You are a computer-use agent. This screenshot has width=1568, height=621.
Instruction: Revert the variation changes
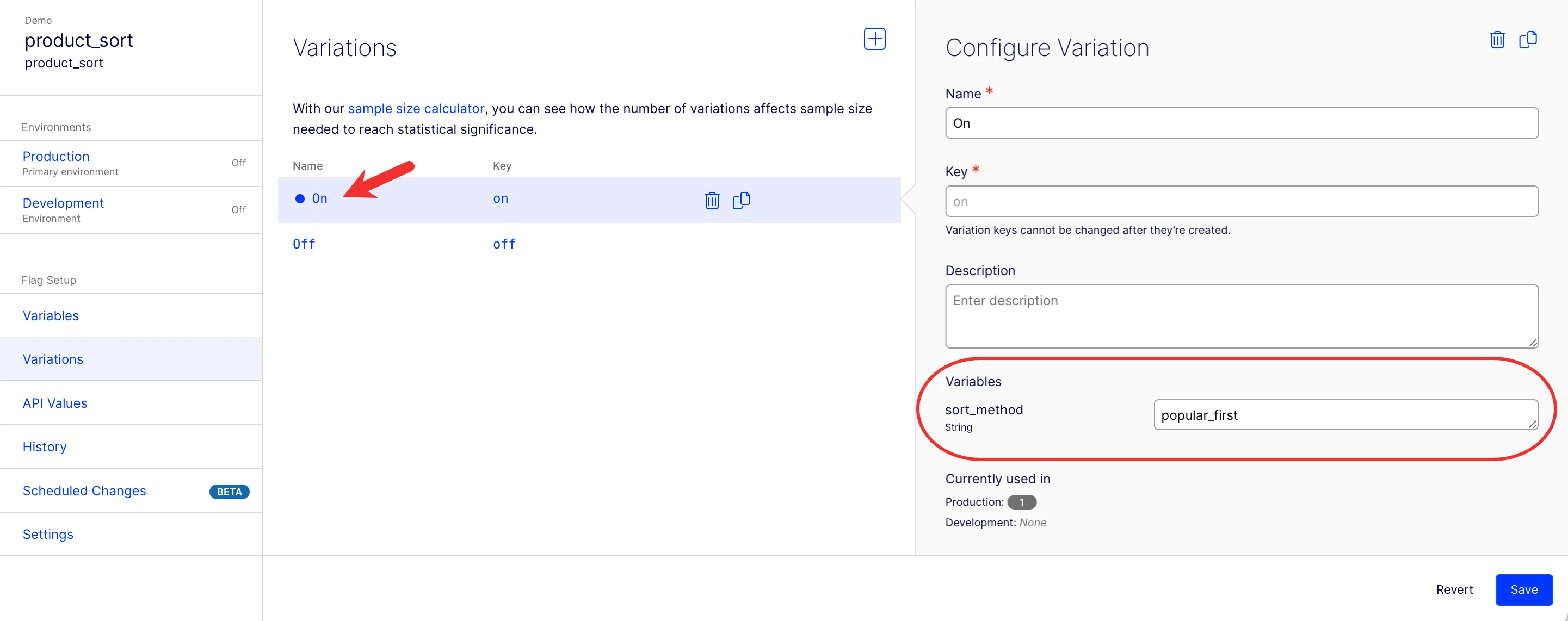(x=1454, y=589)
